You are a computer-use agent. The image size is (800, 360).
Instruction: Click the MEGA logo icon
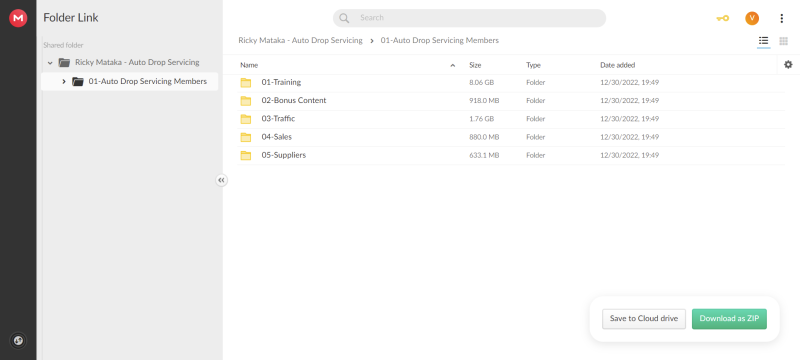click(18, 18)
